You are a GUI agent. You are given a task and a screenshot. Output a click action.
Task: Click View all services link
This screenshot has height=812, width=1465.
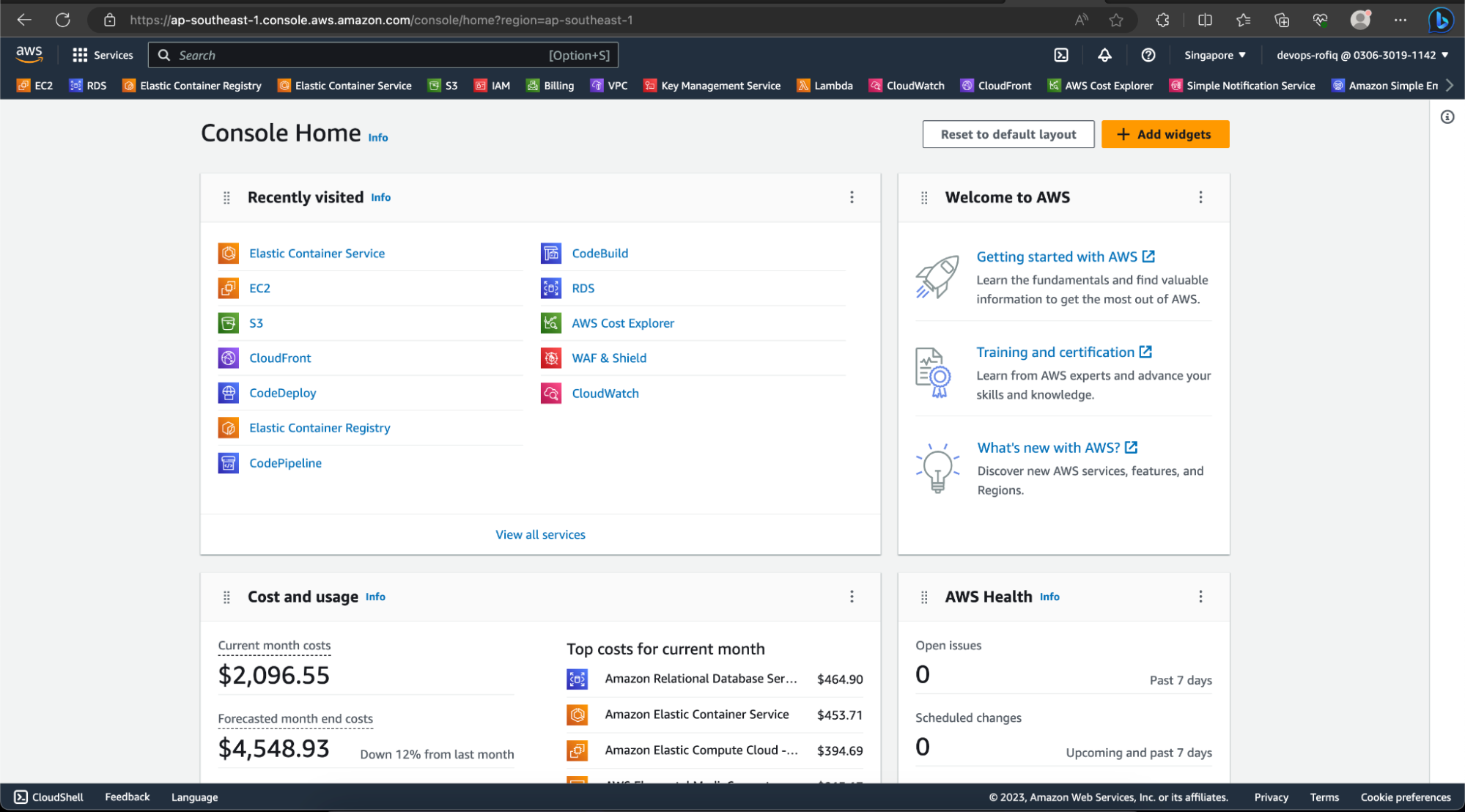(x=540, y=535)
